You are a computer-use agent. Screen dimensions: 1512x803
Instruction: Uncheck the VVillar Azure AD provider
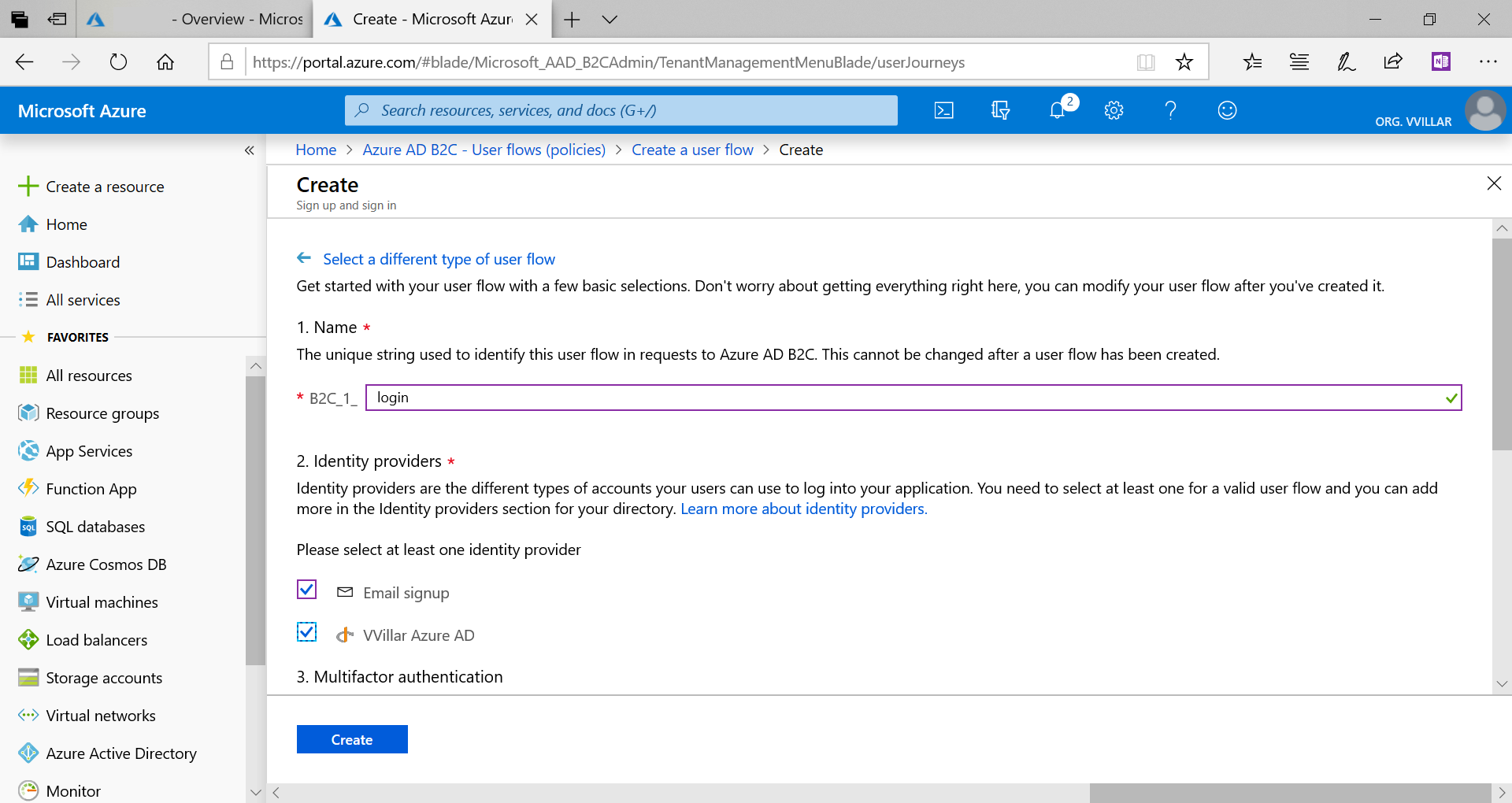[306, 632]
